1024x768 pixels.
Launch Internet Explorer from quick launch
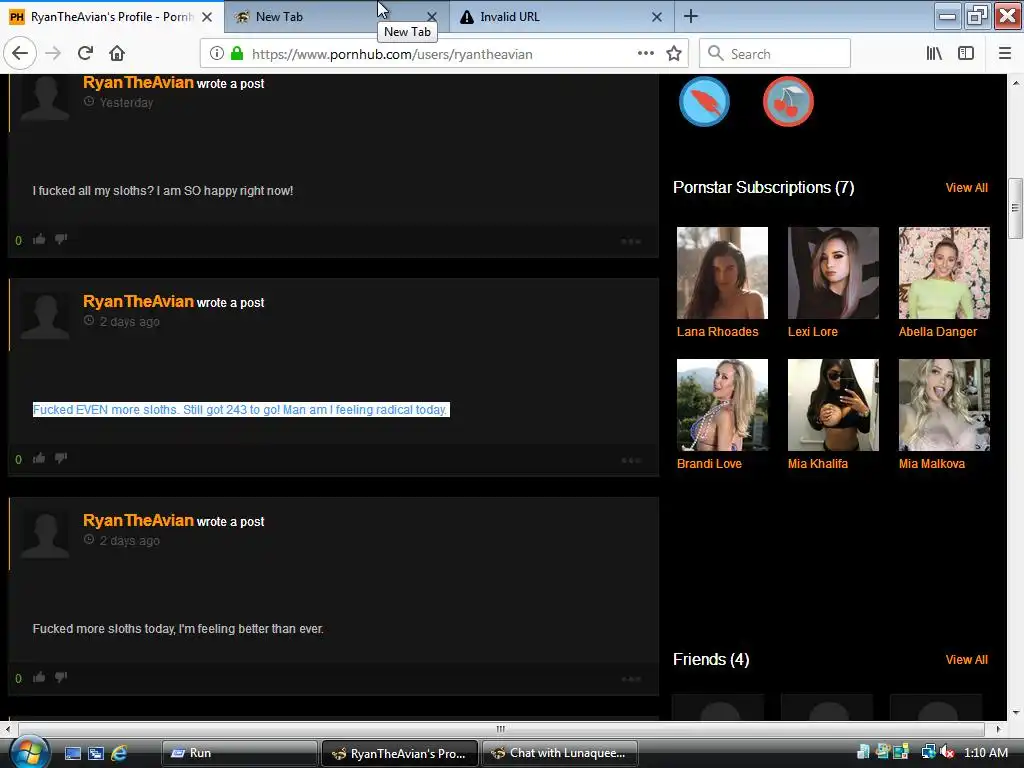[120, 753]
